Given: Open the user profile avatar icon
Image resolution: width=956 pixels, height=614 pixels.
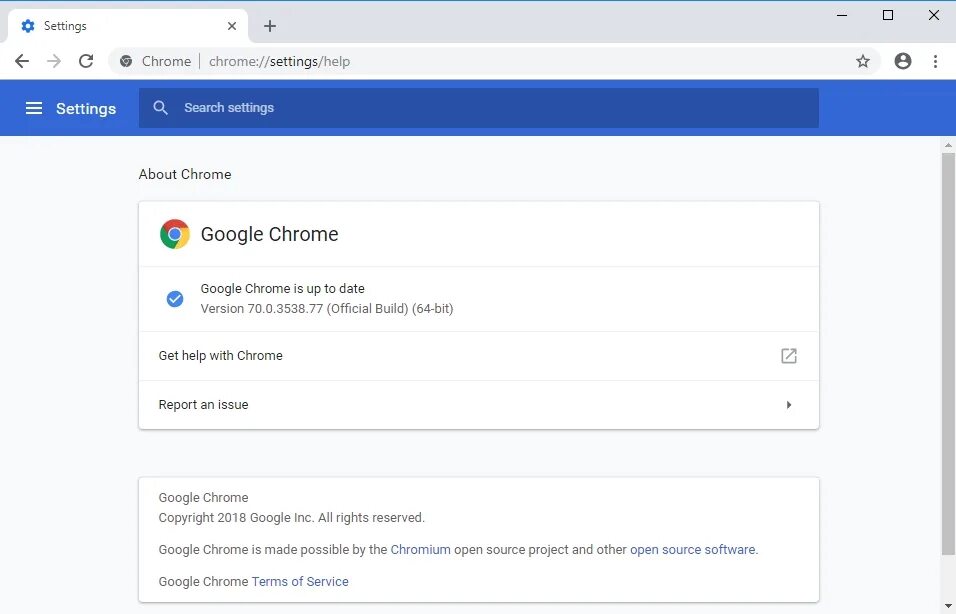Looking at the screenshot, I should point(903,61).
